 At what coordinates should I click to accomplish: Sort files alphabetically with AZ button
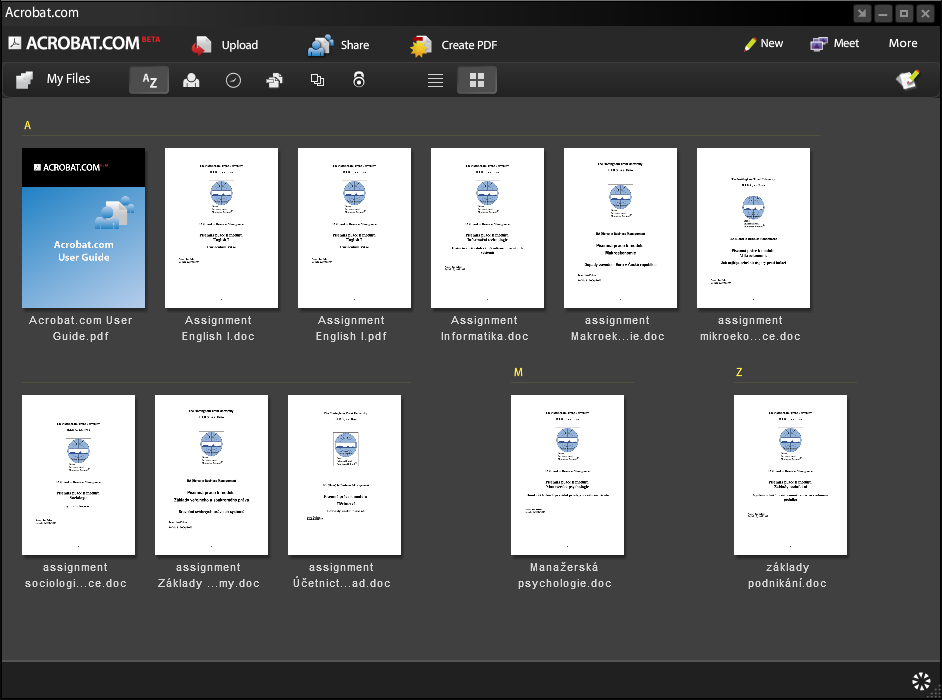click(x=149, y=80)
